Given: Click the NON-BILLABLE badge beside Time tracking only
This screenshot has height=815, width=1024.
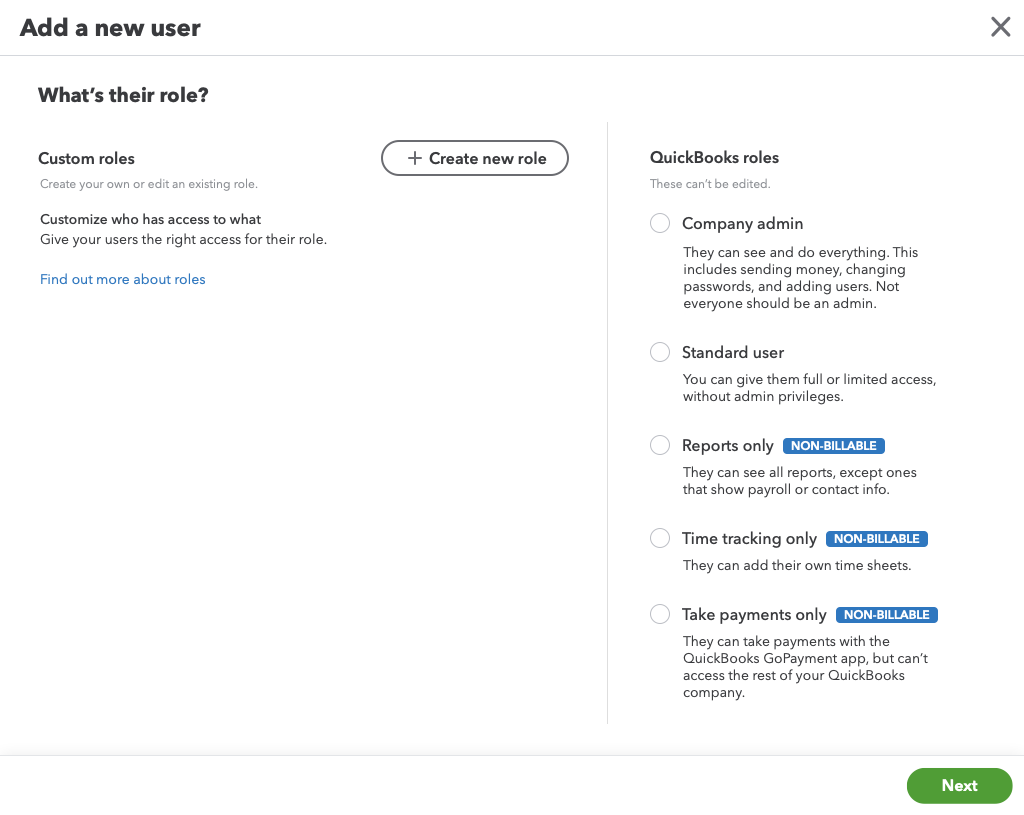Looking at the screenshot, I should [x=876, y=539].
